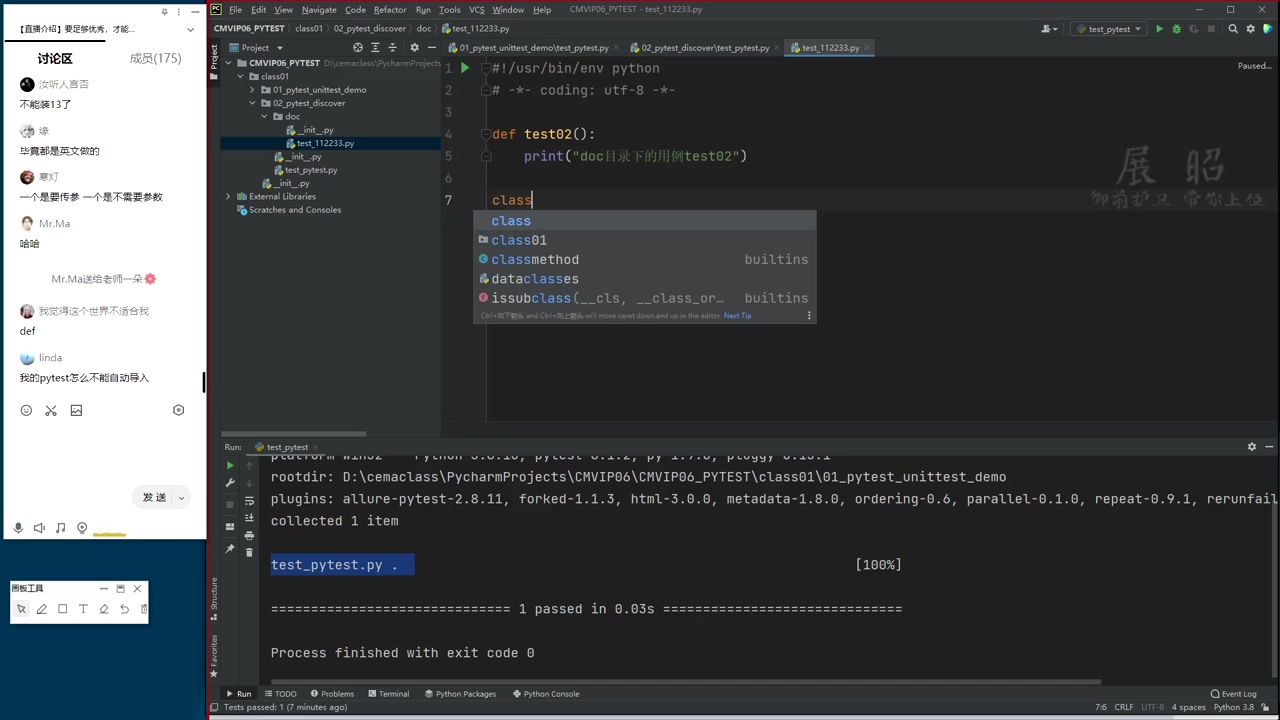1280x720 pixels.
Task: Run the test_pytest configuration with green play
Action: tap(1159, 29)
